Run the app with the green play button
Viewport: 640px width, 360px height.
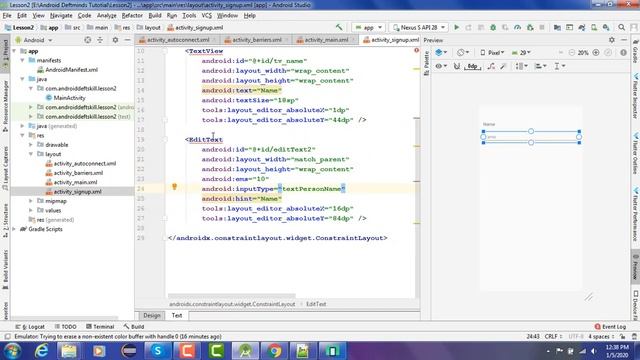pyautogui.click(x=456, y=27)
